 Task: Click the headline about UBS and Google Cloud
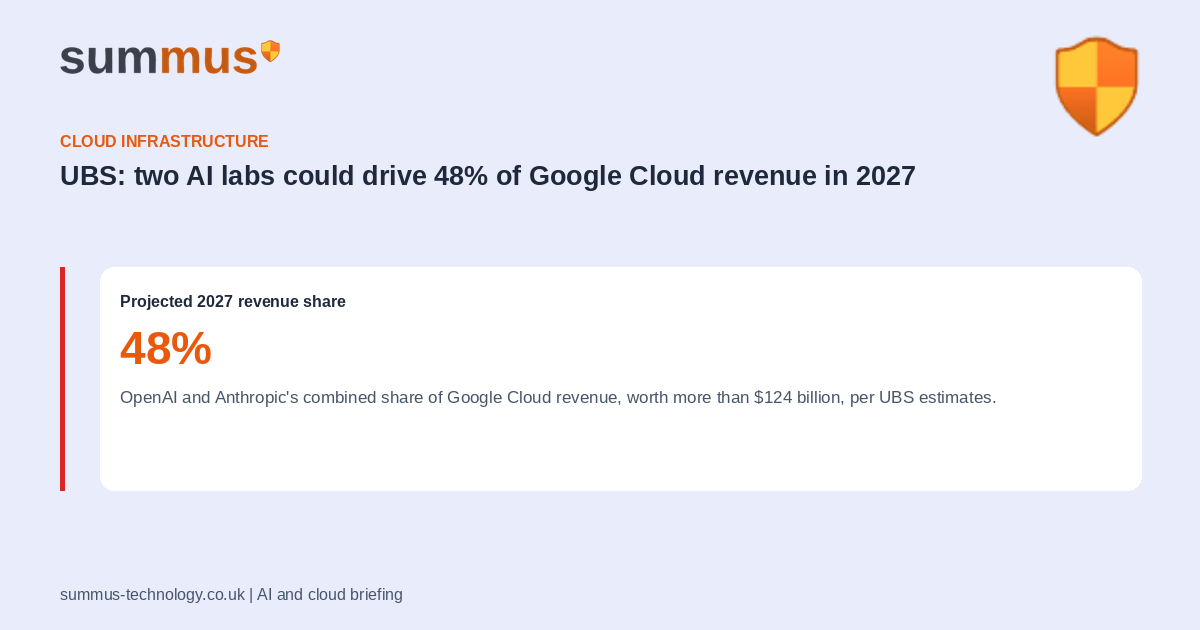coord(488,176)
